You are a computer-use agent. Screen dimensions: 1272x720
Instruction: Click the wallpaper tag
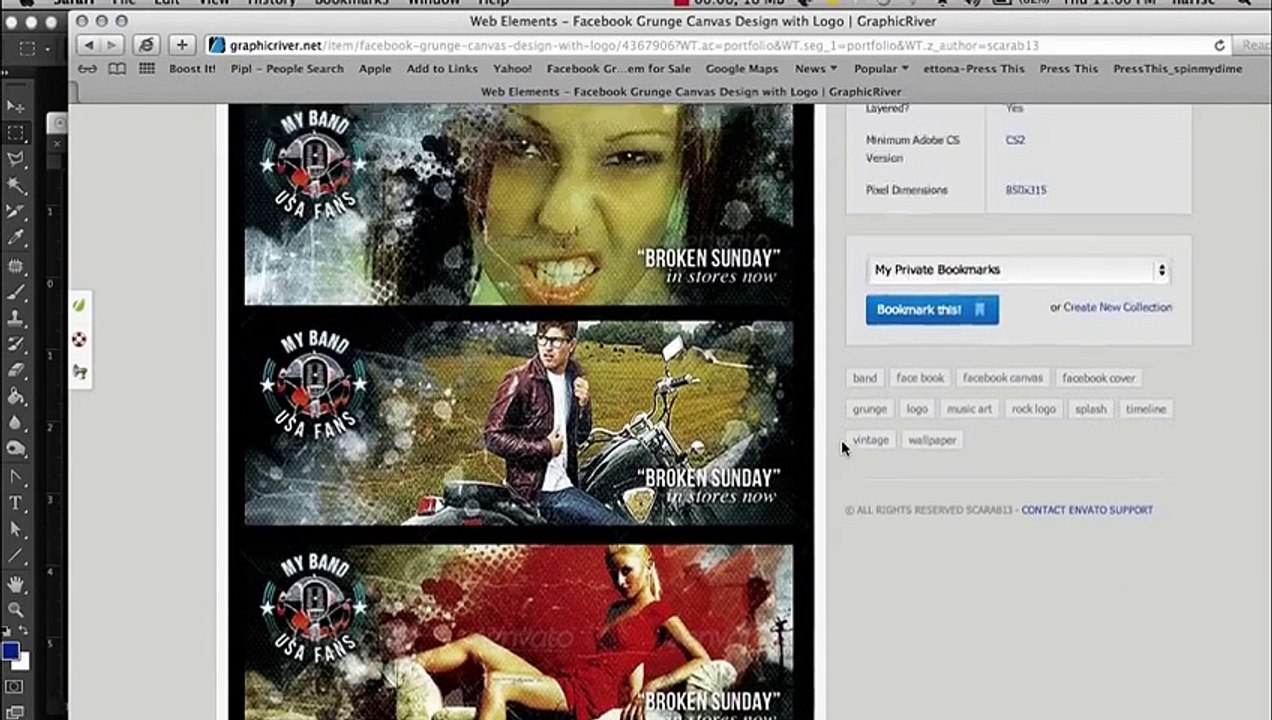932,440
